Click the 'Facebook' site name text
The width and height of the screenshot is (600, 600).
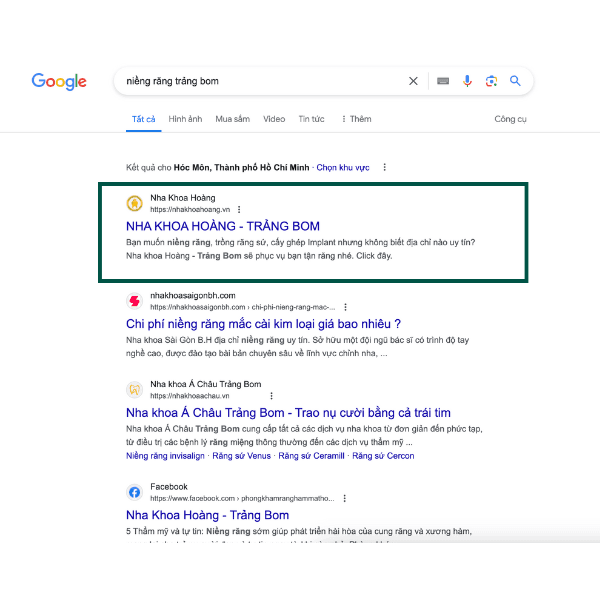pos(169,487)
